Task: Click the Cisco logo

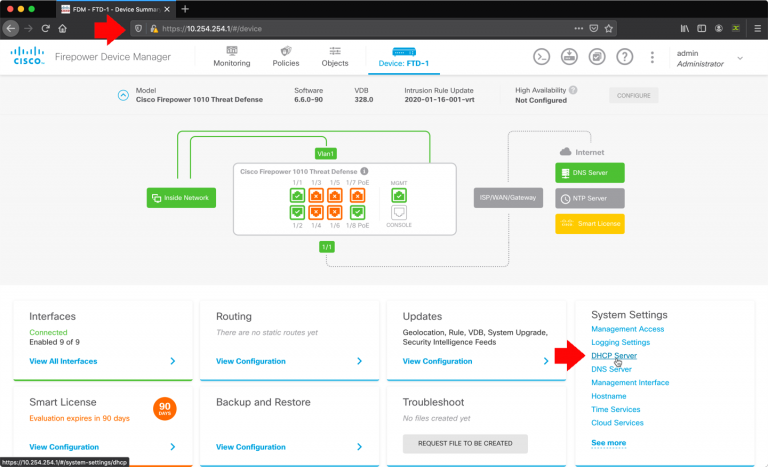Action: click(x=28, y=55)
